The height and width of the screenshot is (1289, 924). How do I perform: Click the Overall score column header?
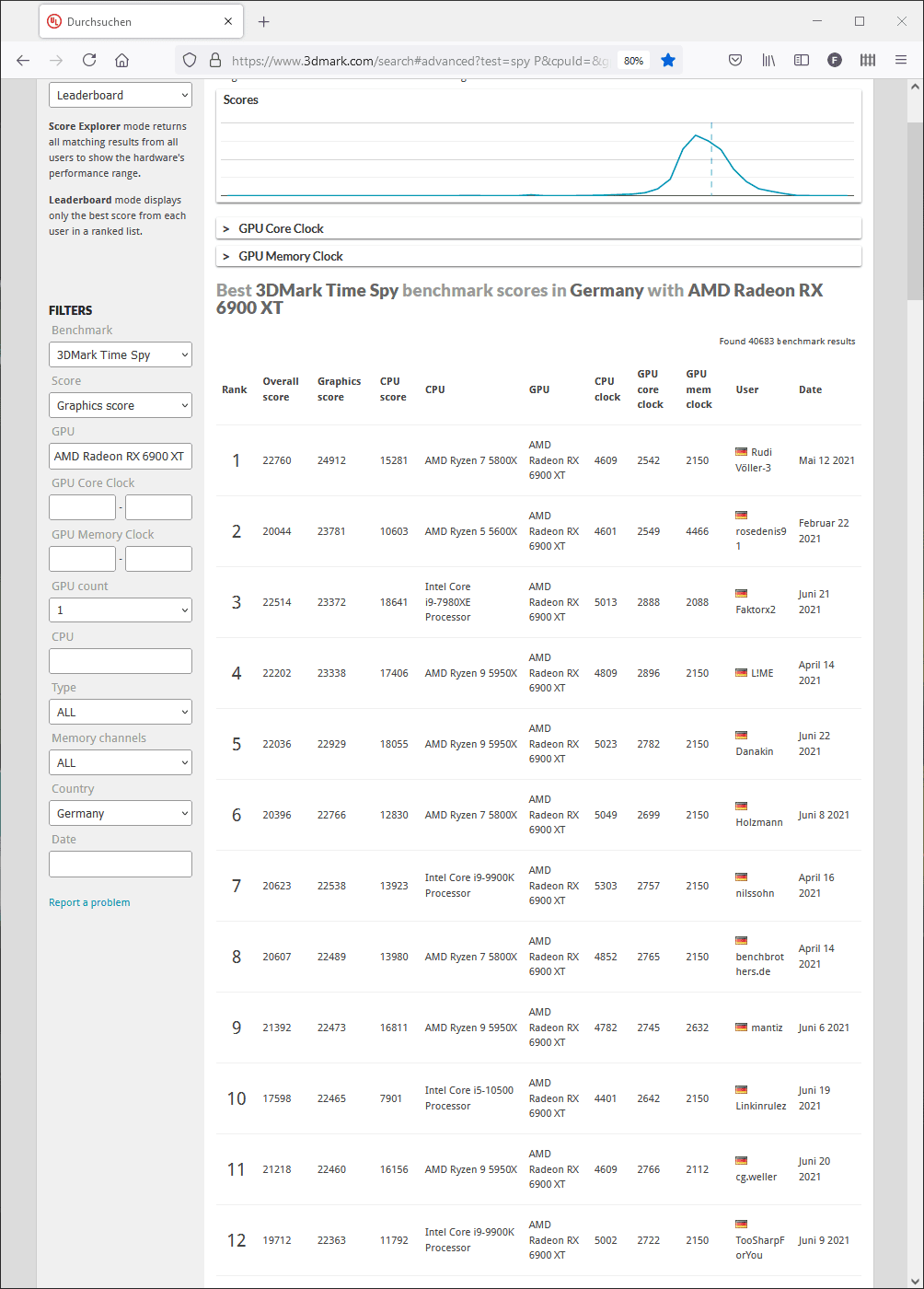pyautogui.click(x=281, y=389)
